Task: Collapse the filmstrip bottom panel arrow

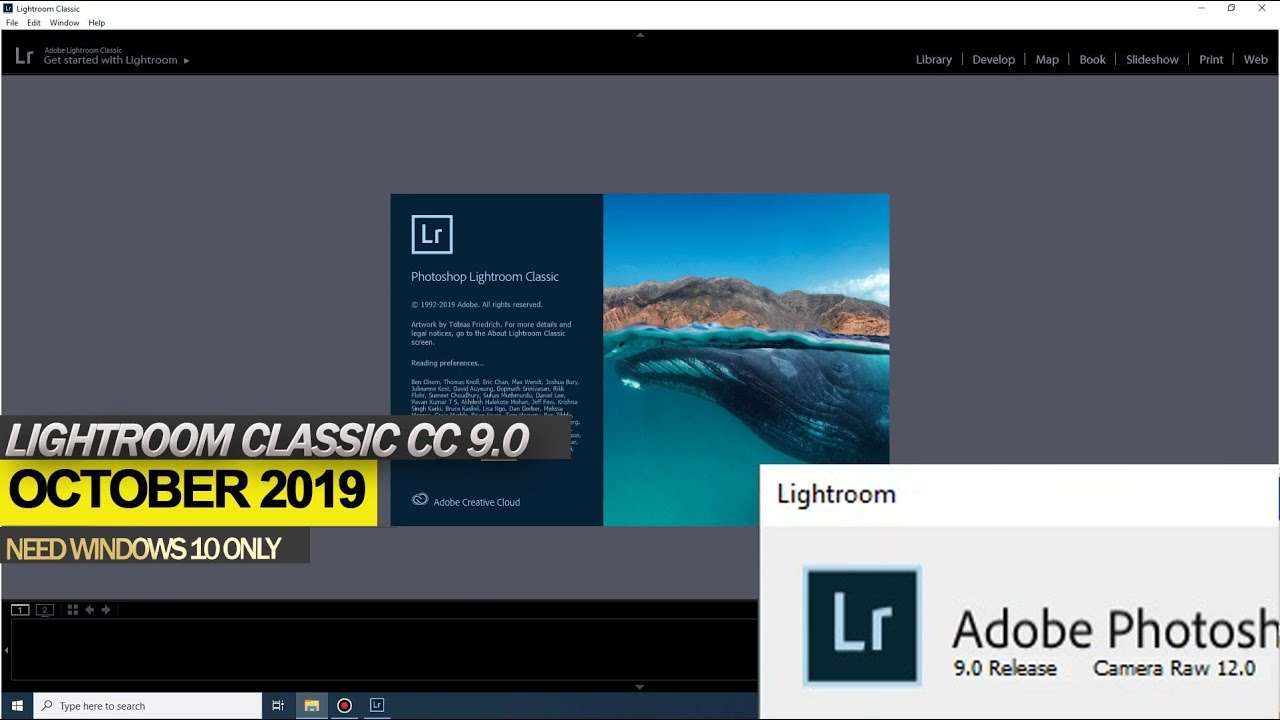Action: click(x=640, y=687)
